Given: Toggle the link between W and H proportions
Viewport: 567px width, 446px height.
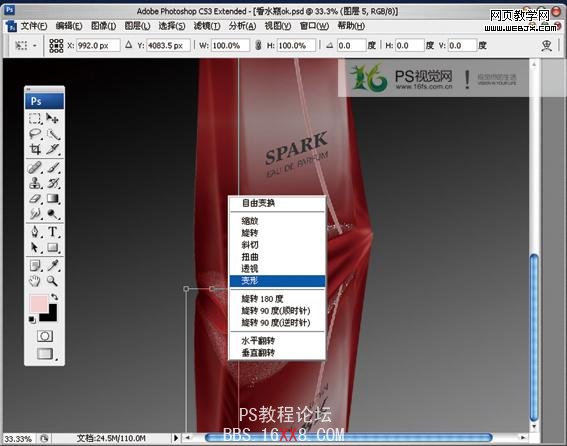Looking at the screenshot, I should [258, 45].
